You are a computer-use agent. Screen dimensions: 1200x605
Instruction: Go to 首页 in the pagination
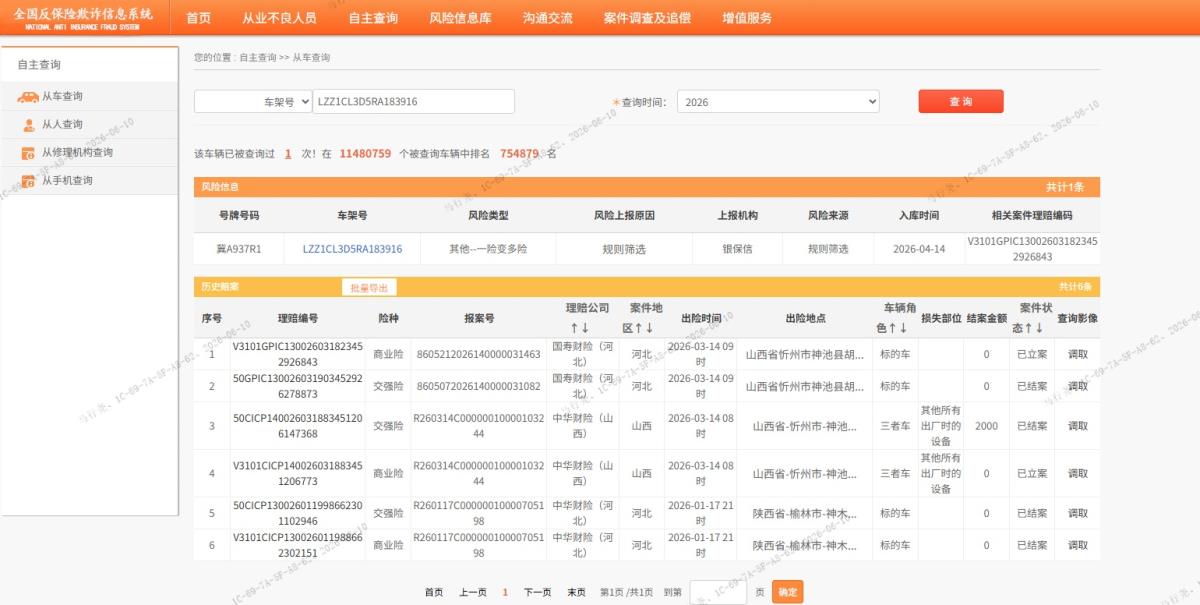click(433, 593)
